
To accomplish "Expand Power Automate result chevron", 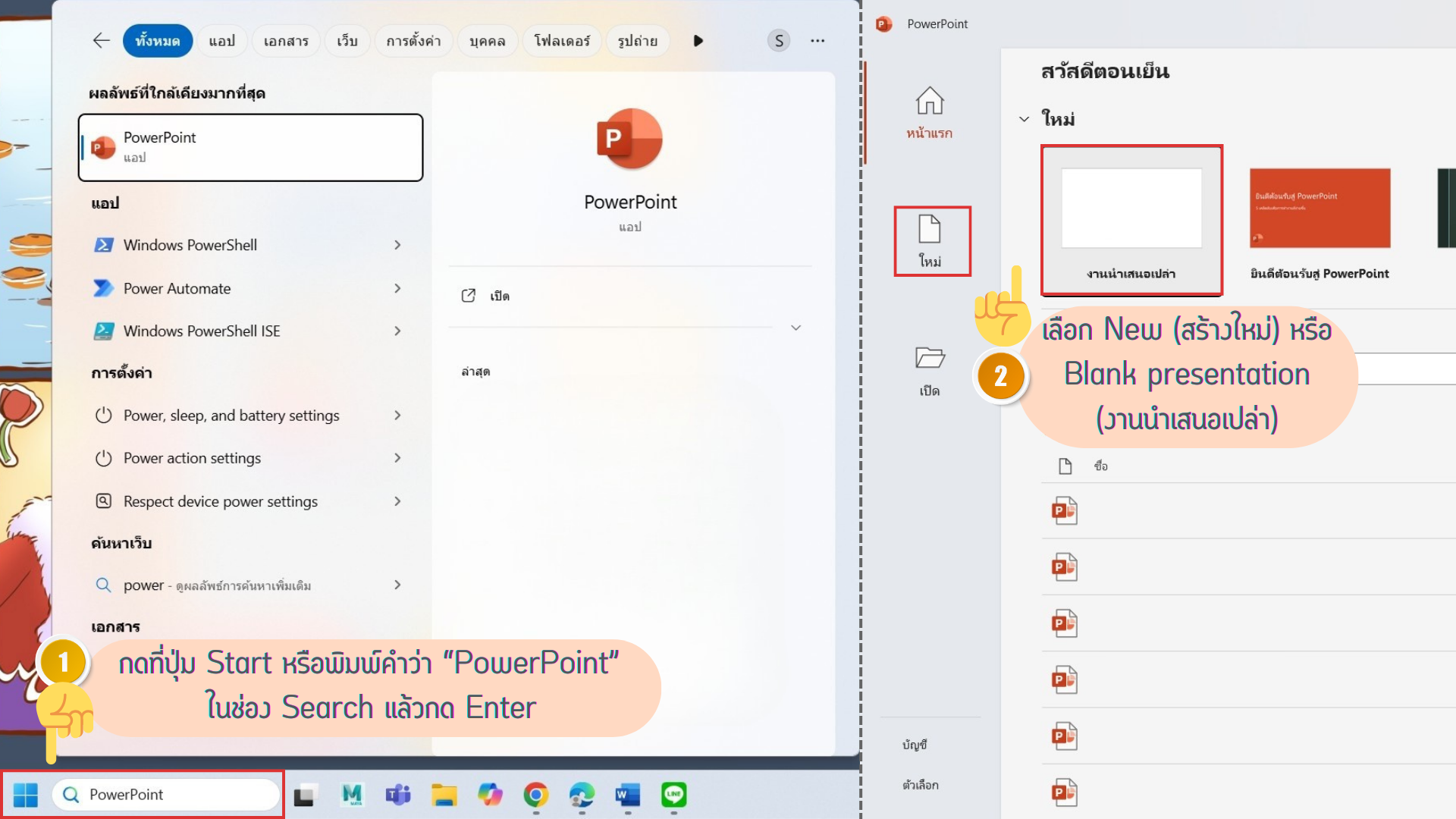I will pyautogui.click(x=397, y=288).
